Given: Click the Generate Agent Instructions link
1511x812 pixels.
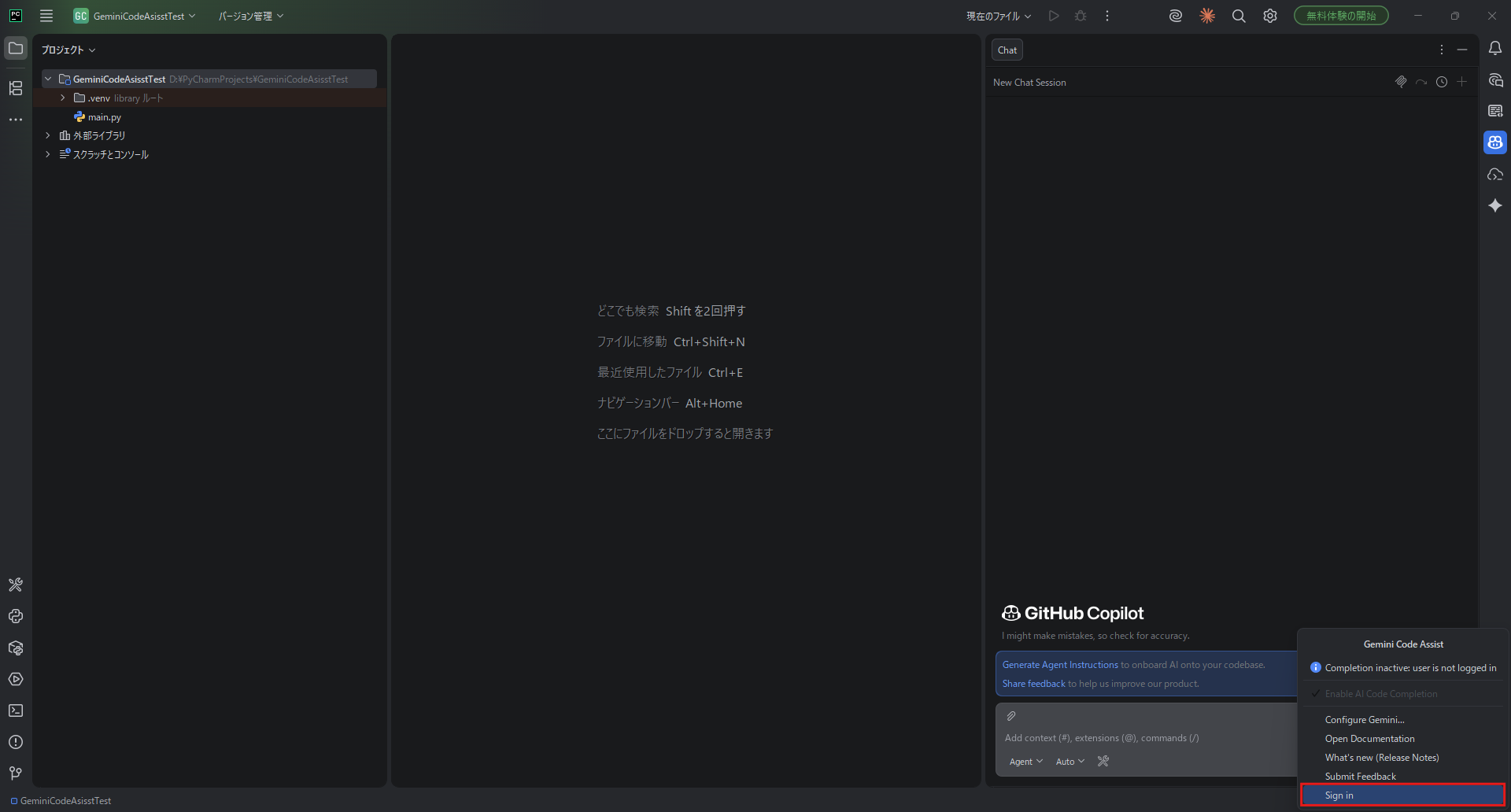Looking at the screenshot, I should coord(1059,665).
